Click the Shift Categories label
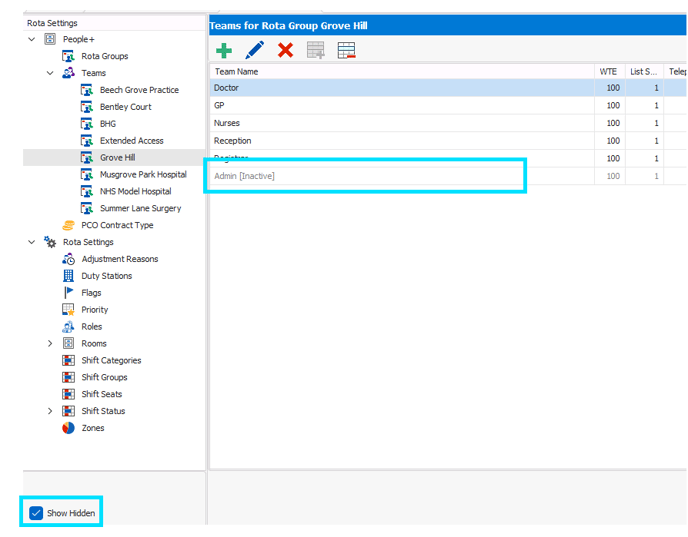688x537 pixels. pos(111,360)
